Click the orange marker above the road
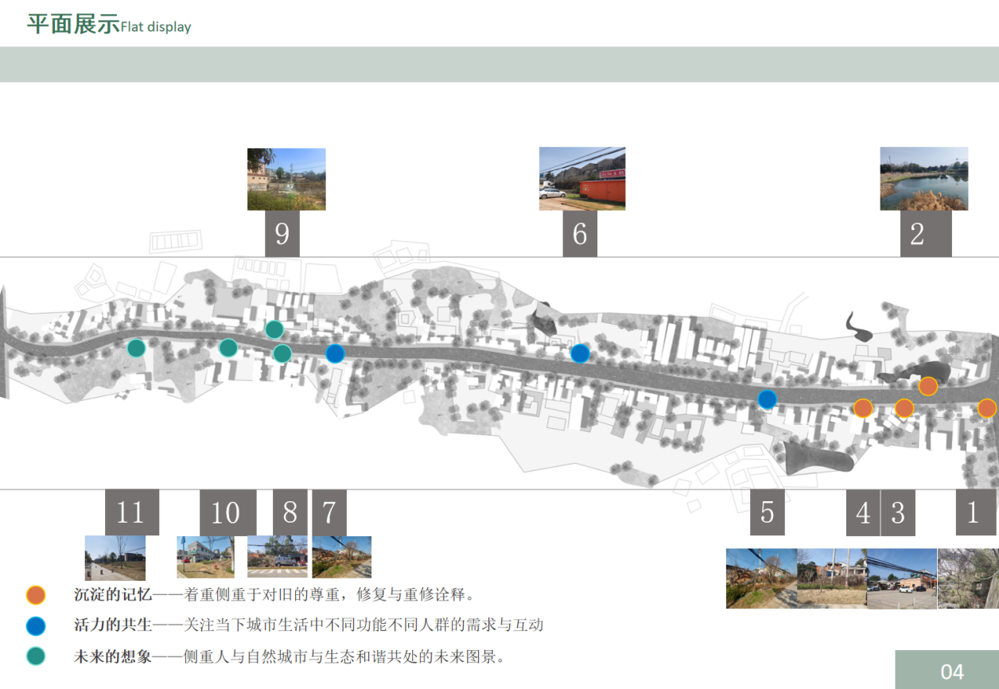The image size is (999, 689). tap(928, 386)
